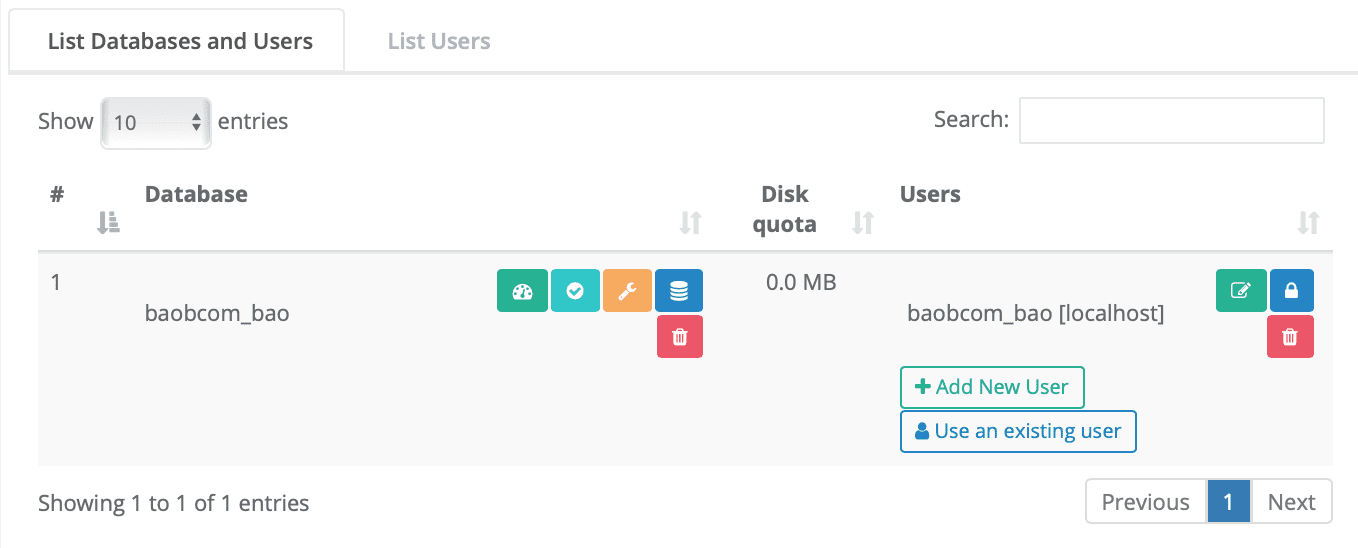Click the Use an existing user button
Image resolution: width=1358 pixels, height=548 pixels.
1018,432
